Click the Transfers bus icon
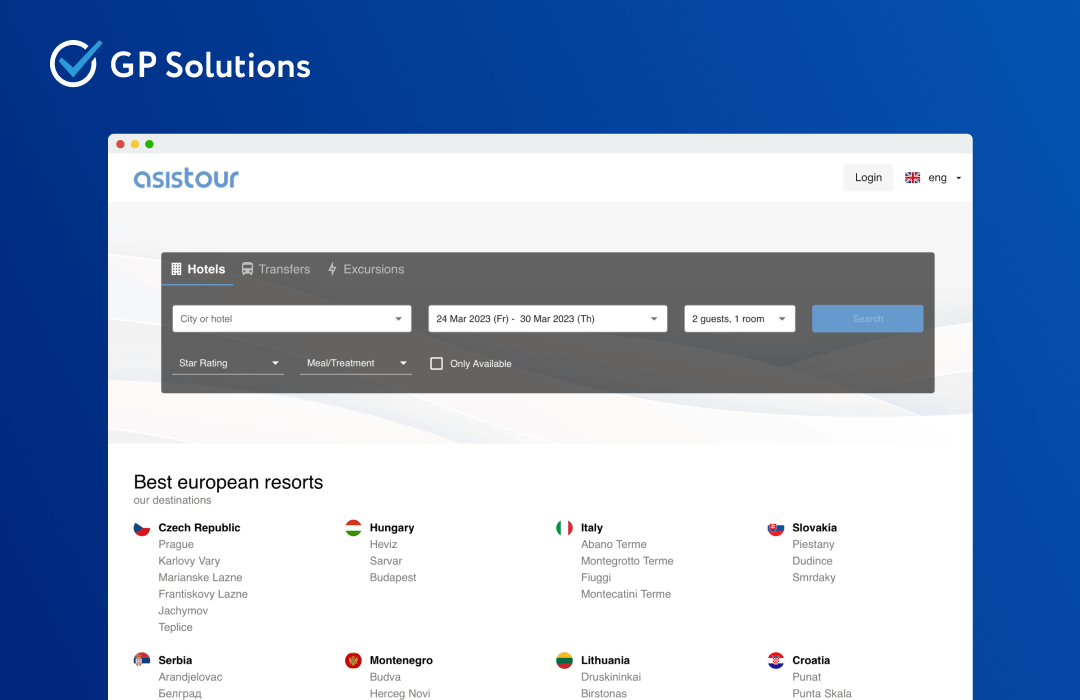 (x=247, y=269)
